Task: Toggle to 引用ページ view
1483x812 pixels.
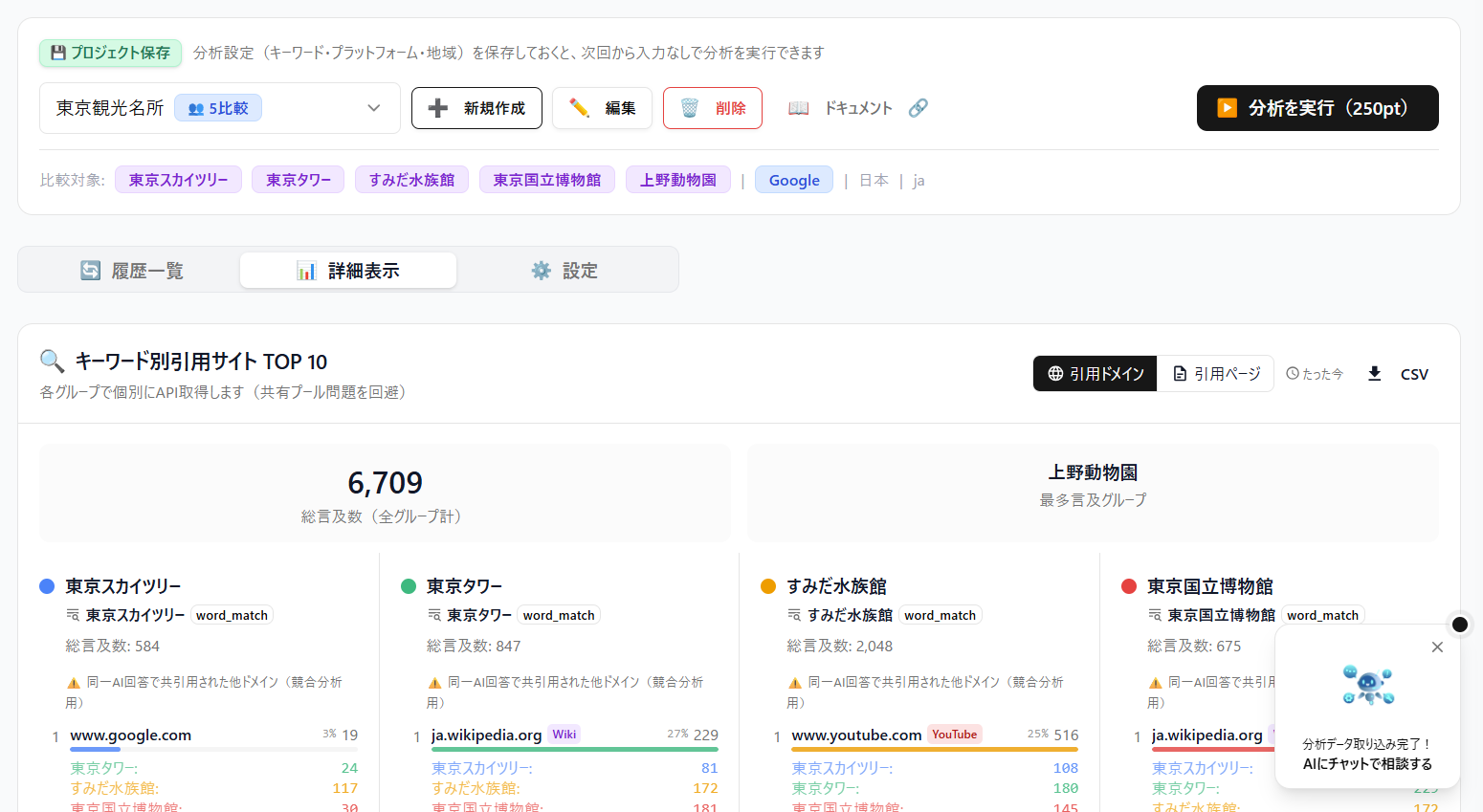Action: pos(1216,374)
